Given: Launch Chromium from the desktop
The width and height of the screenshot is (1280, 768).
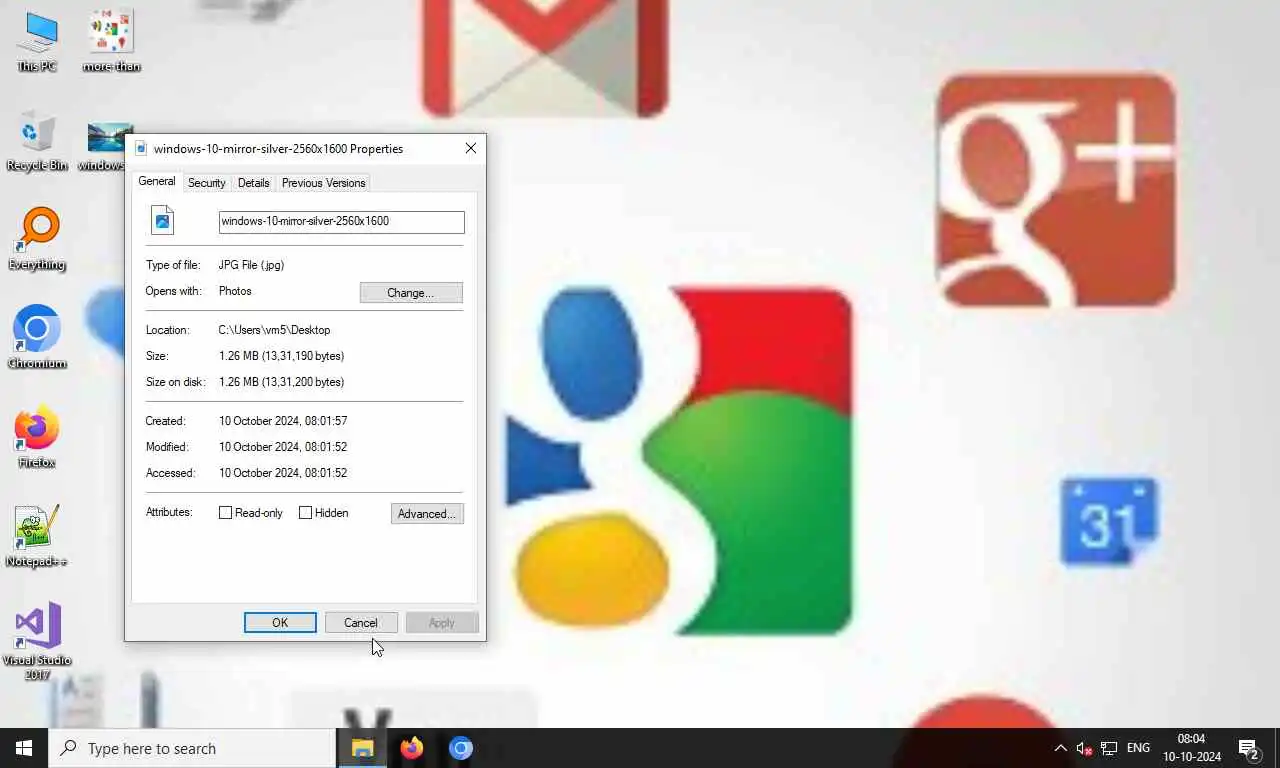Looking at the screenshot, I should (x=37, y=338).
